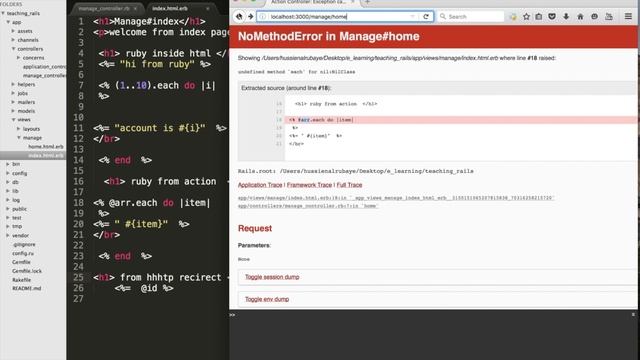Close the Action Controller Exception tab
The image size is (640, 360).
point(353,2)
